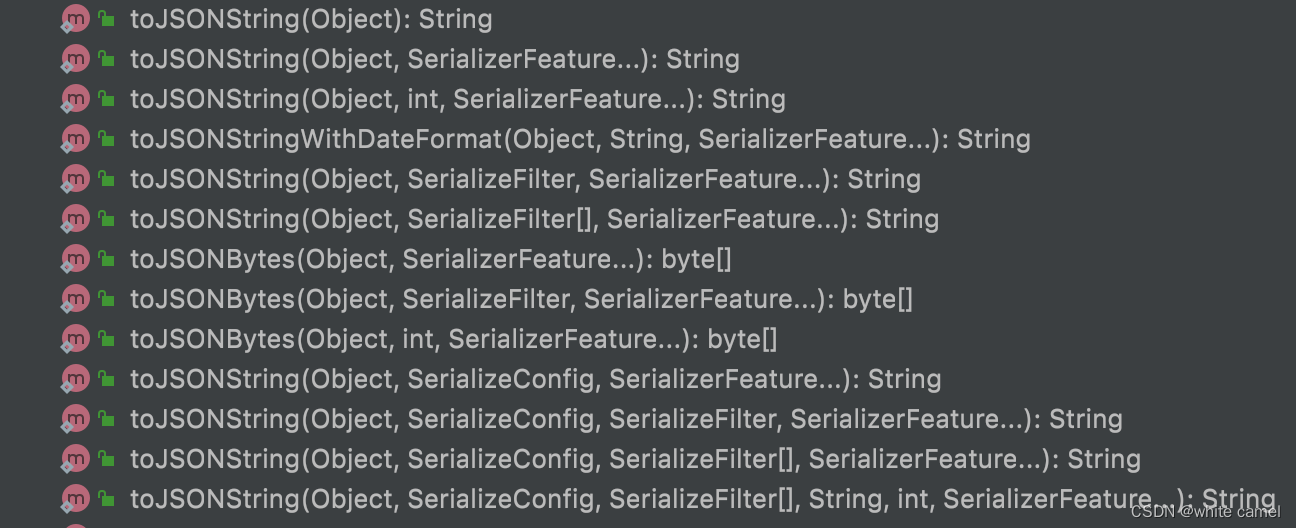Select toJSONString method with String, int parameters
Image resolution: width=1296 pixels, height=528 pixels.
tap(702, 499)
